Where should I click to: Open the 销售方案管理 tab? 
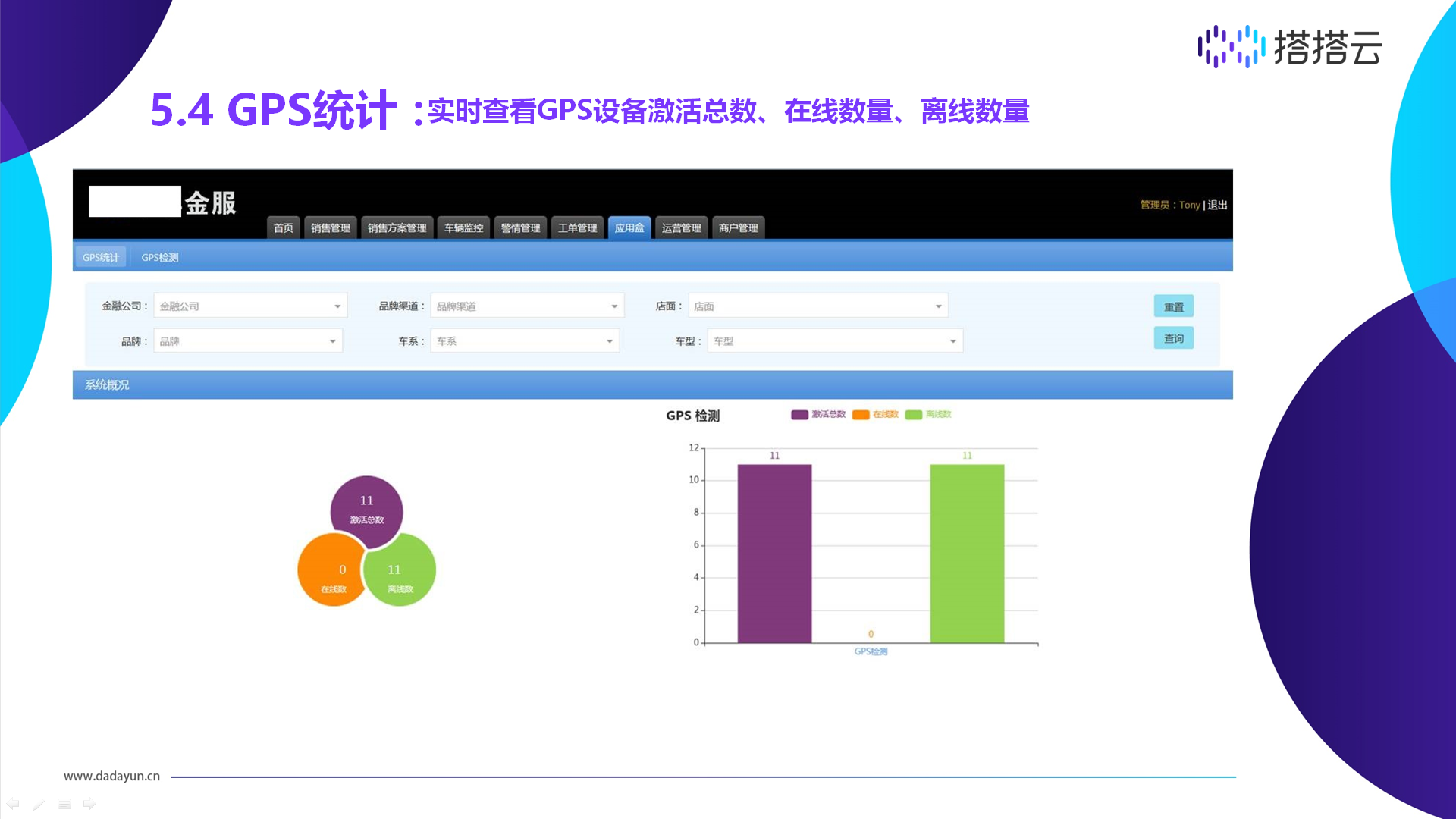[397, 227]
